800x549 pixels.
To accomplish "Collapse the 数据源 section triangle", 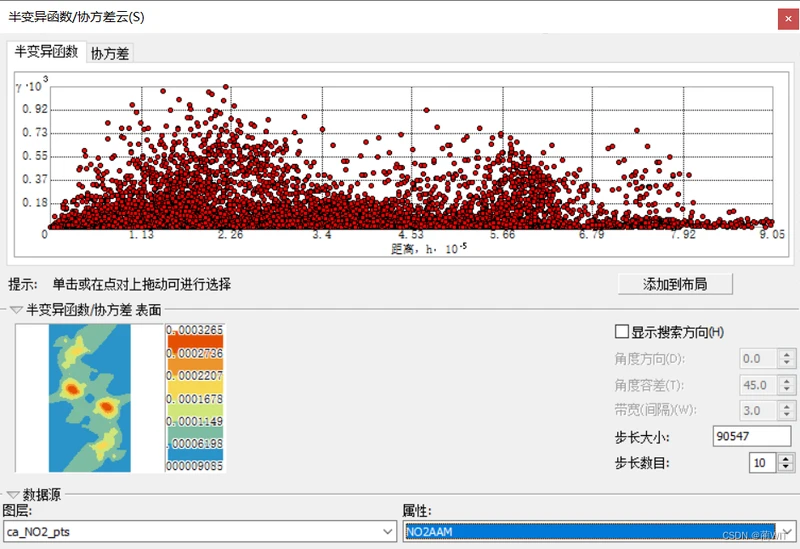I will pos(12,494).
